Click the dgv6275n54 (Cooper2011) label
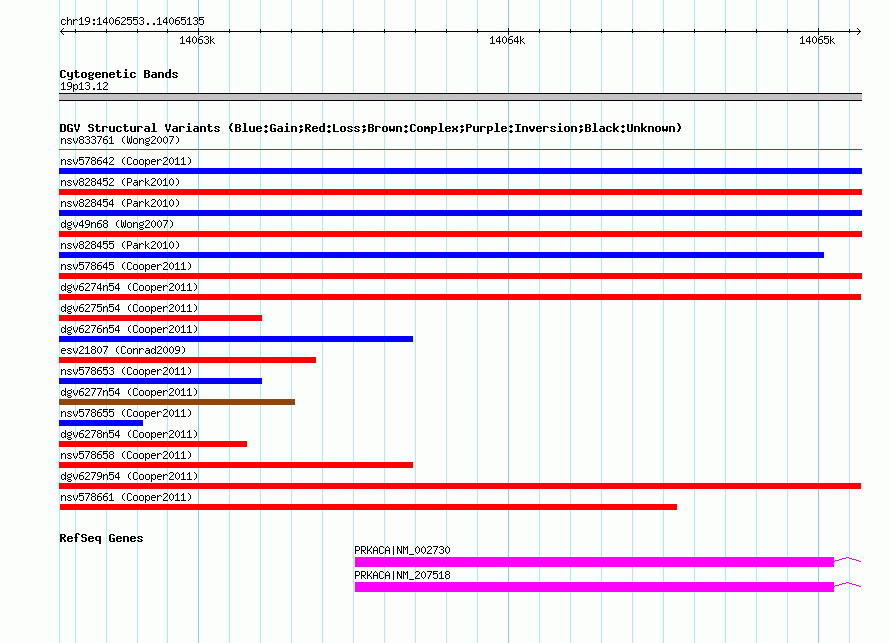Screen dimensions: 890x643 (x=129, y=308)
